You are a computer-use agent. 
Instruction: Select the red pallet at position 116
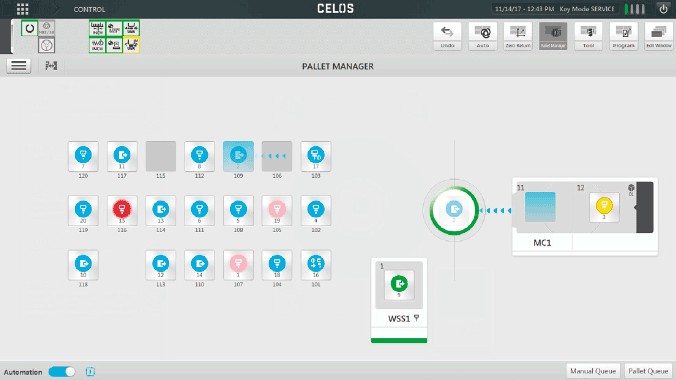(x=122, y=210)
